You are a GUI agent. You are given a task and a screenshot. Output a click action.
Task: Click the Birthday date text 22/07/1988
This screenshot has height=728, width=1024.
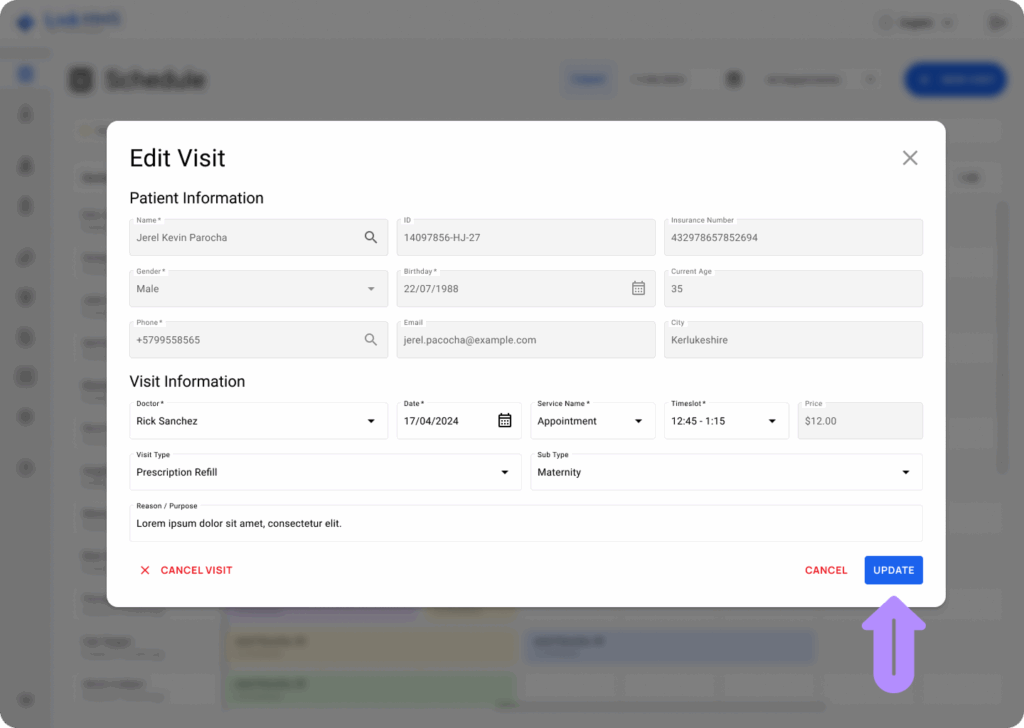(x=431, y=289)
